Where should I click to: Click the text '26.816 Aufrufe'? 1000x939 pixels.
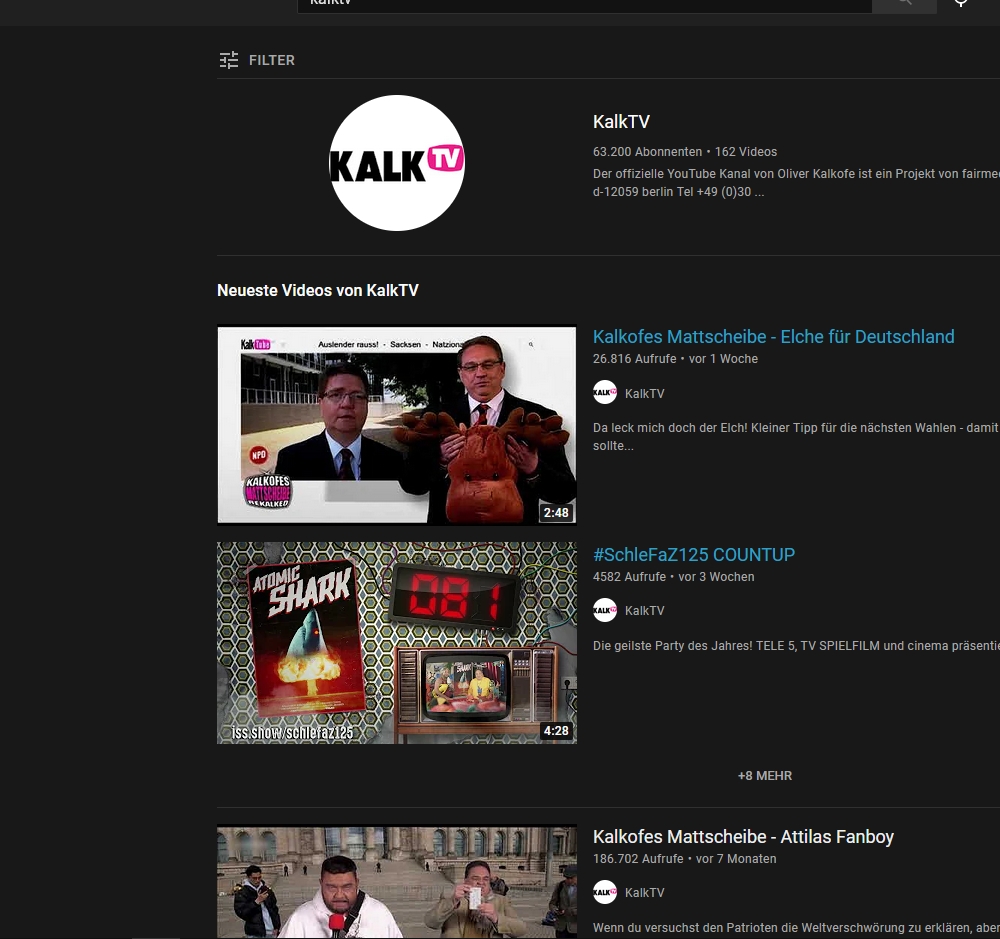[635, 359]
